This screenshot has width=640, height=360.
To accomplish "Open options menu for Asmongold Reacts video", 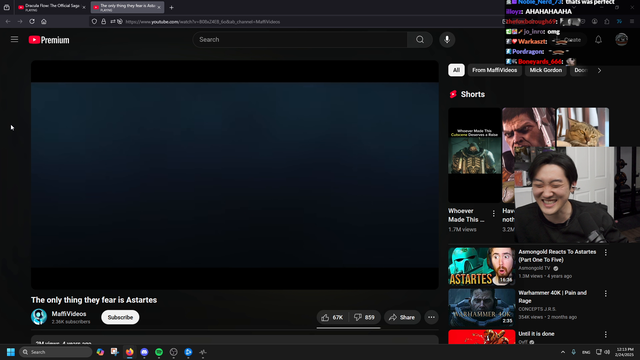I will pyautogui.click(x=606, y=253).
